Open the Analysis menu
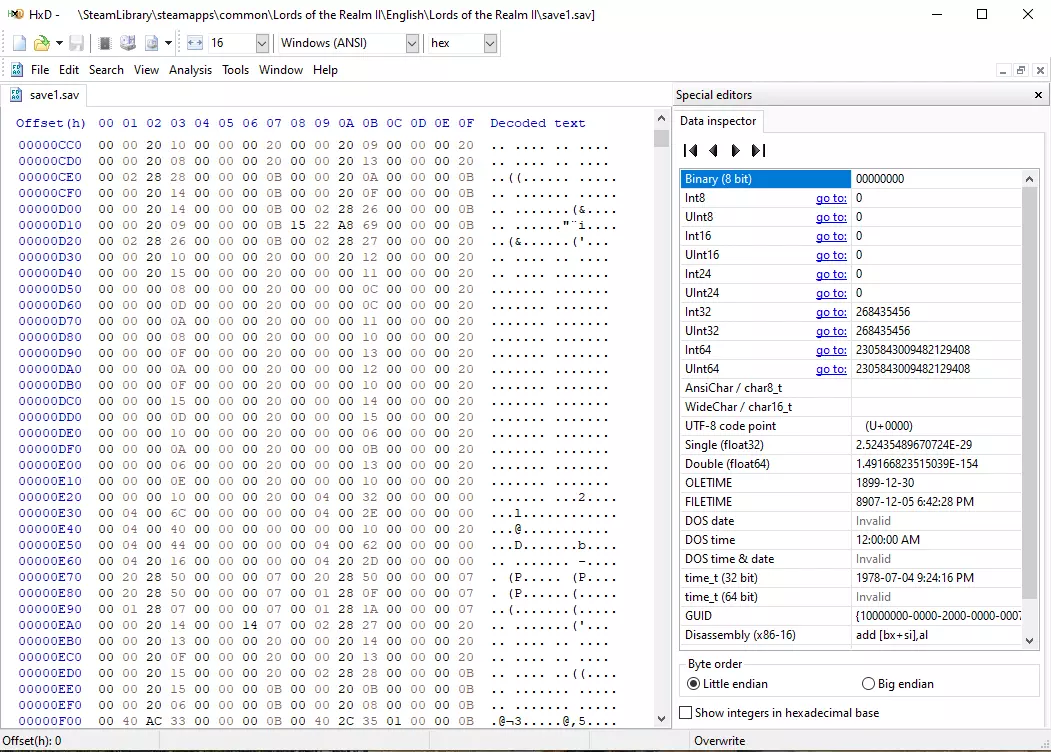This screenshot has width=1051, height=752. 190,70
